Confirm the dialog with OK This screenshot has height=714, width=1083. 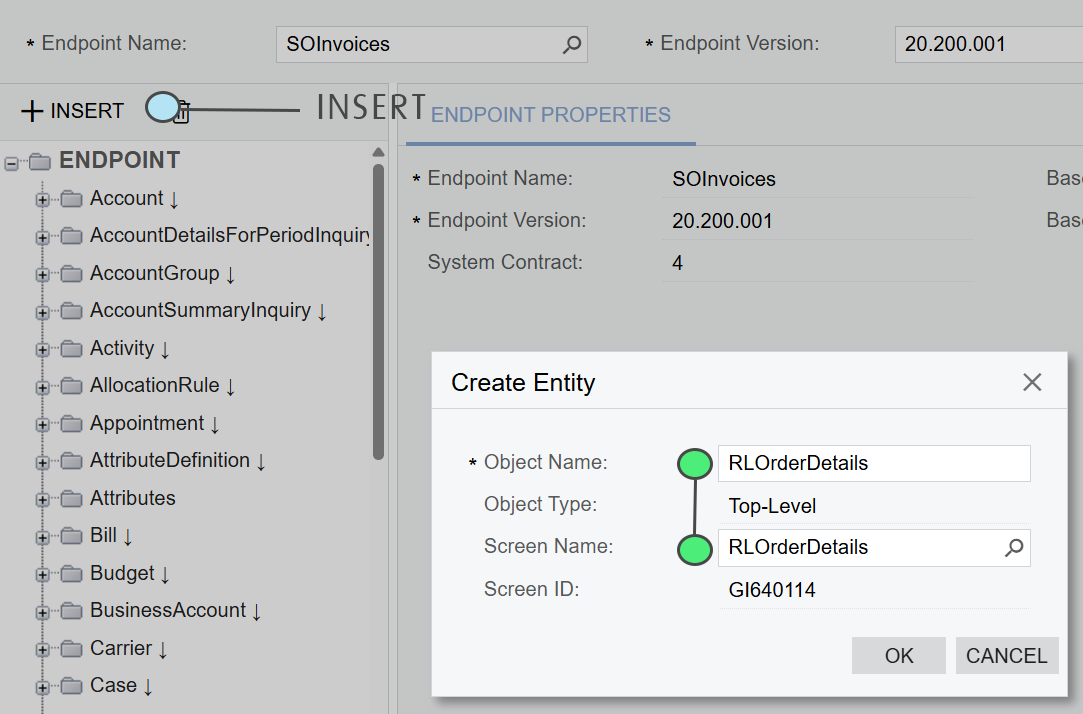(898, 656)
